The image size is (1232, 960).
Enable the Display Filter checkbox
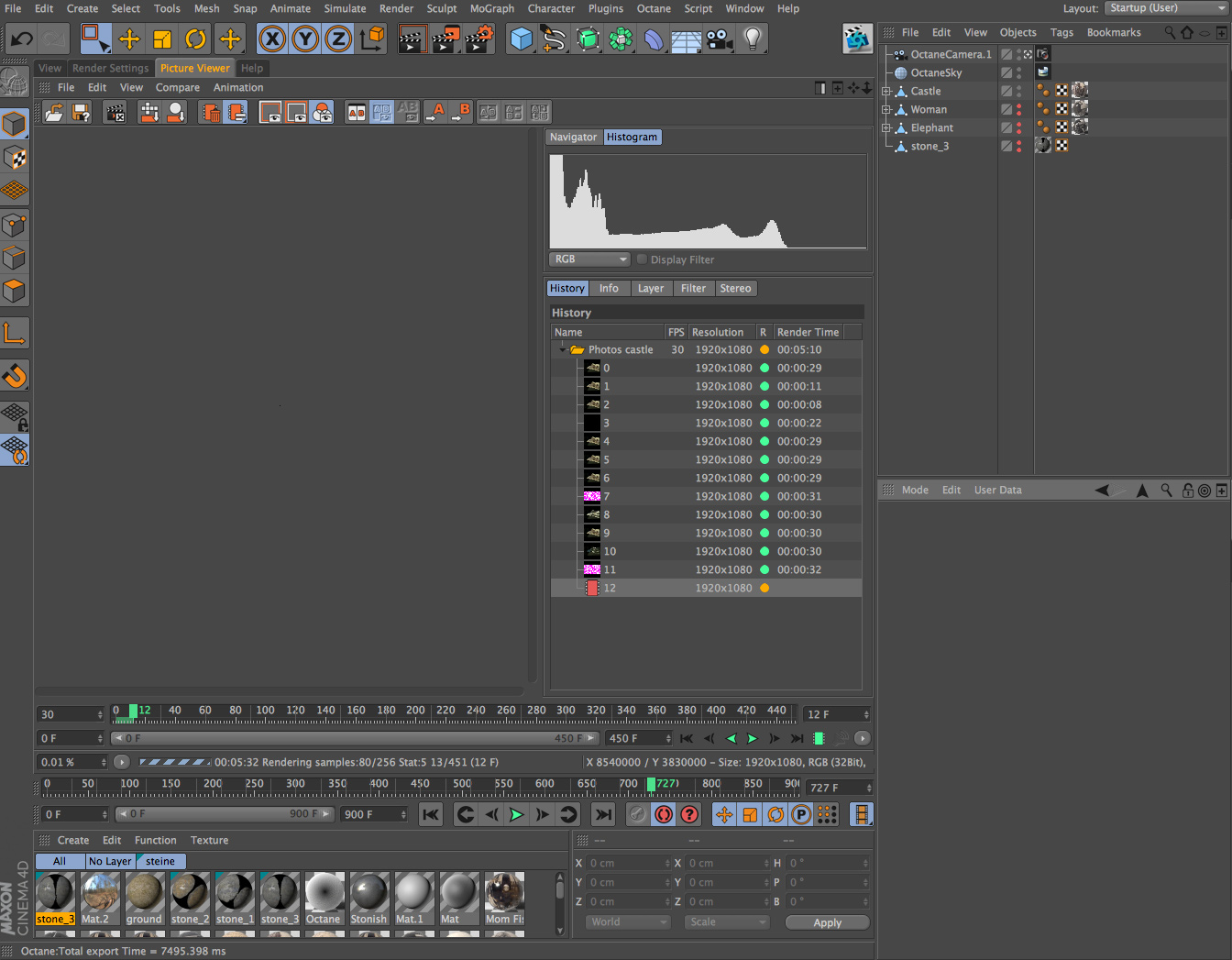pos(642,259)
